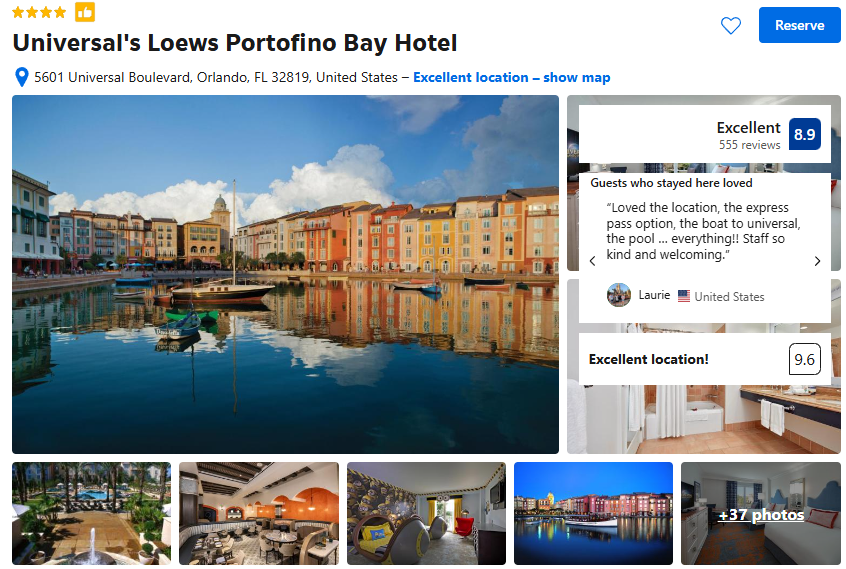Click the Reserve button
The image size is (846, 569).
[x=799, y=25]
